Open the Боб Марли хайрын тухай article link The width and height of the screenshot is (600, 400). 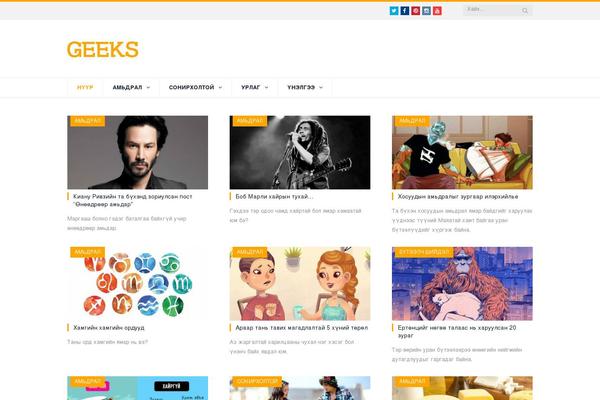pyautogui.click(x=274, y=196)
